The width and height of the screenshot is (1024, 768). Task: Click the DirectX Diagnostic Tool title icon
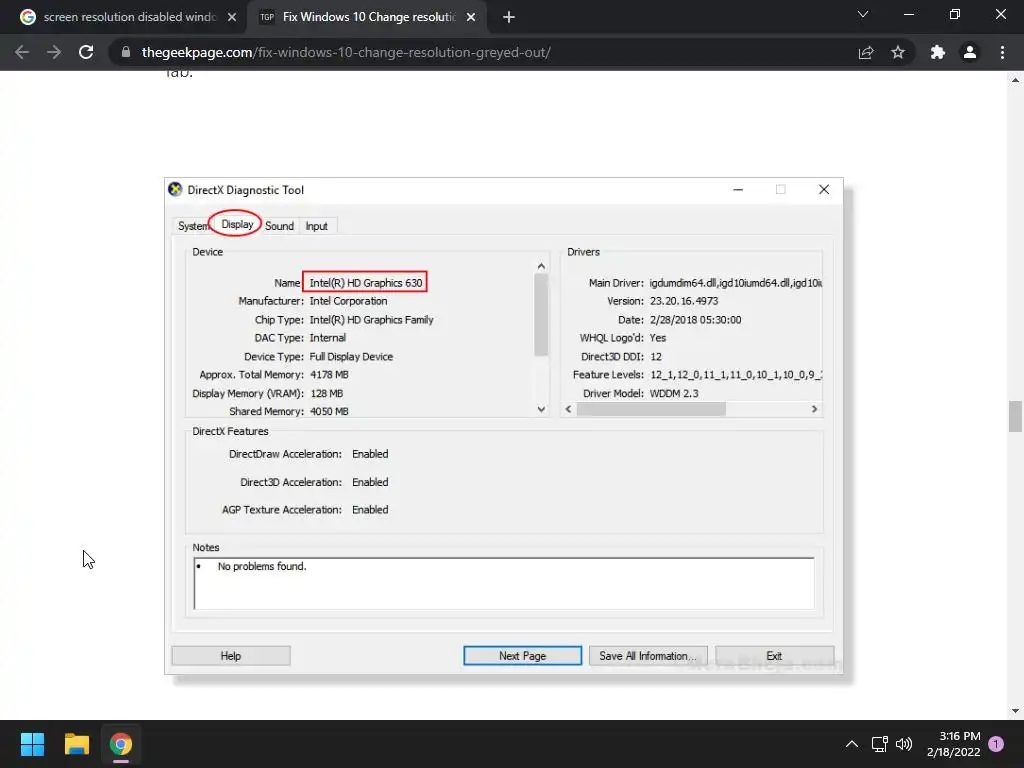[175, 189]
